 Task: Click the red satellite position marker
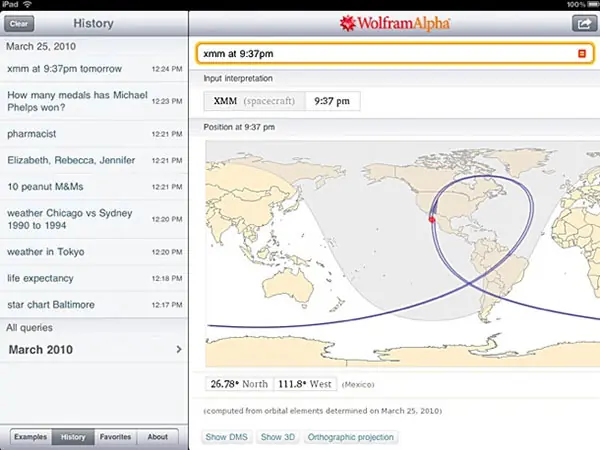tap(432, 219)
